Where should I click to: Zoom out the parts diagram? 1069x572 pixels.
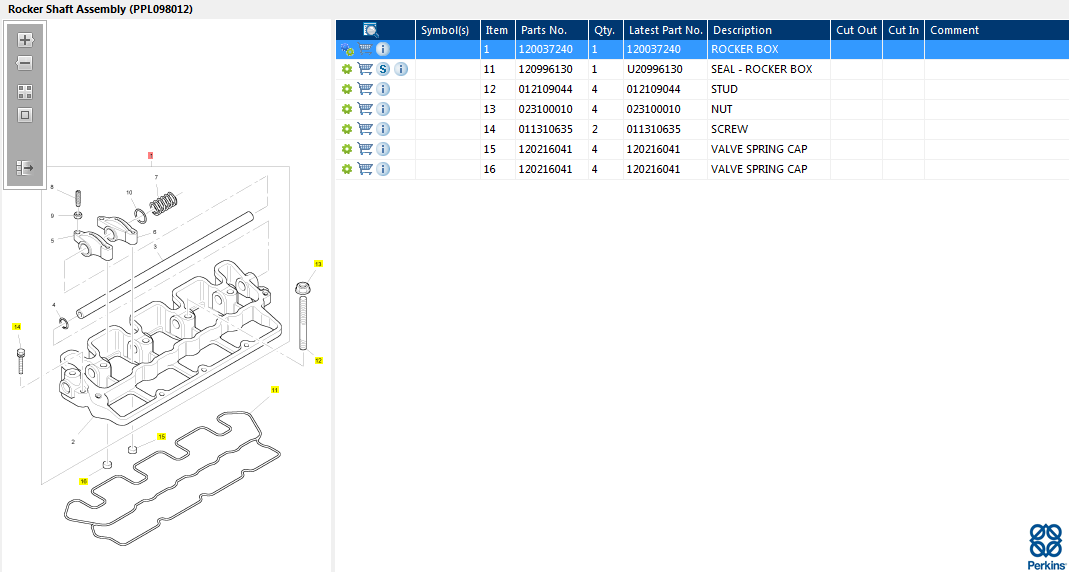pos(25,63)
